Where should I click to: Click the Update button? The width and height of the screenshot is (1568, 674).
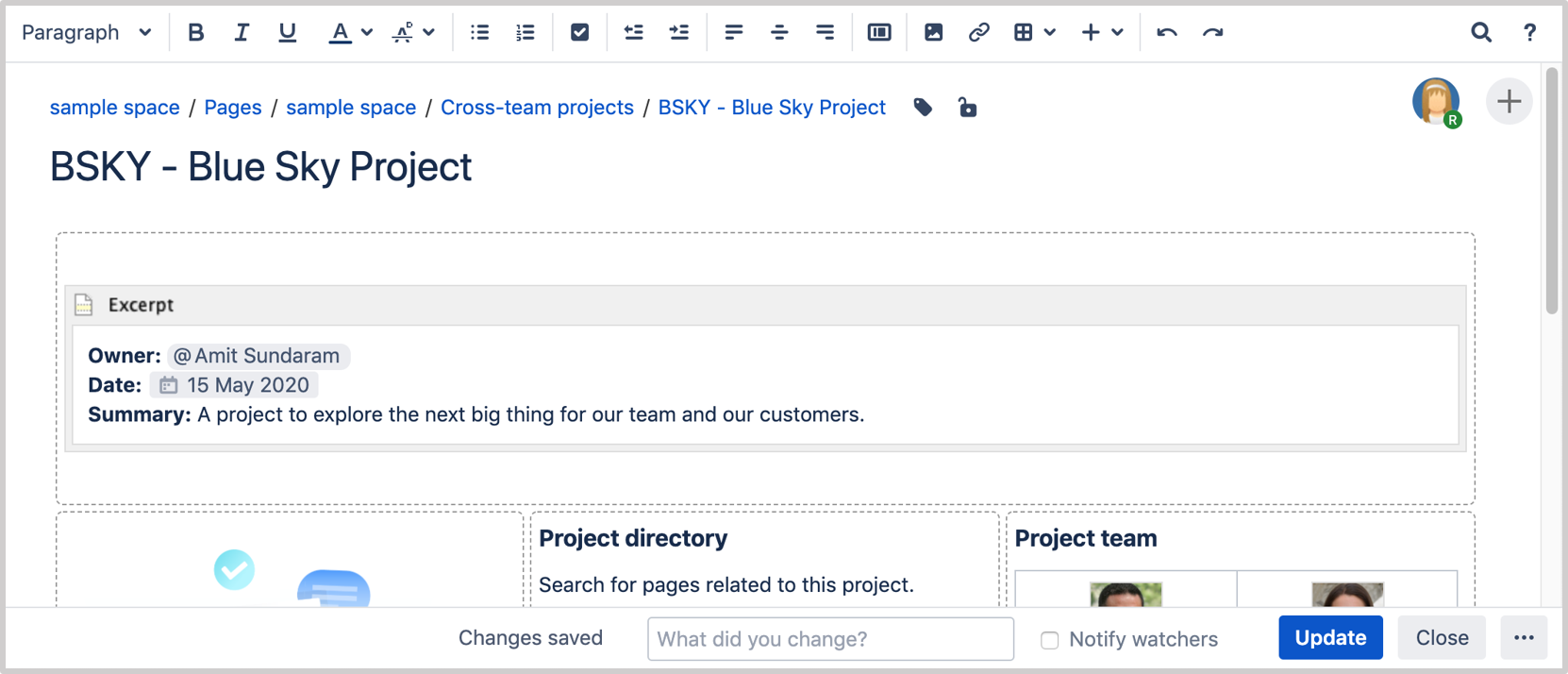pos(1330,638)
